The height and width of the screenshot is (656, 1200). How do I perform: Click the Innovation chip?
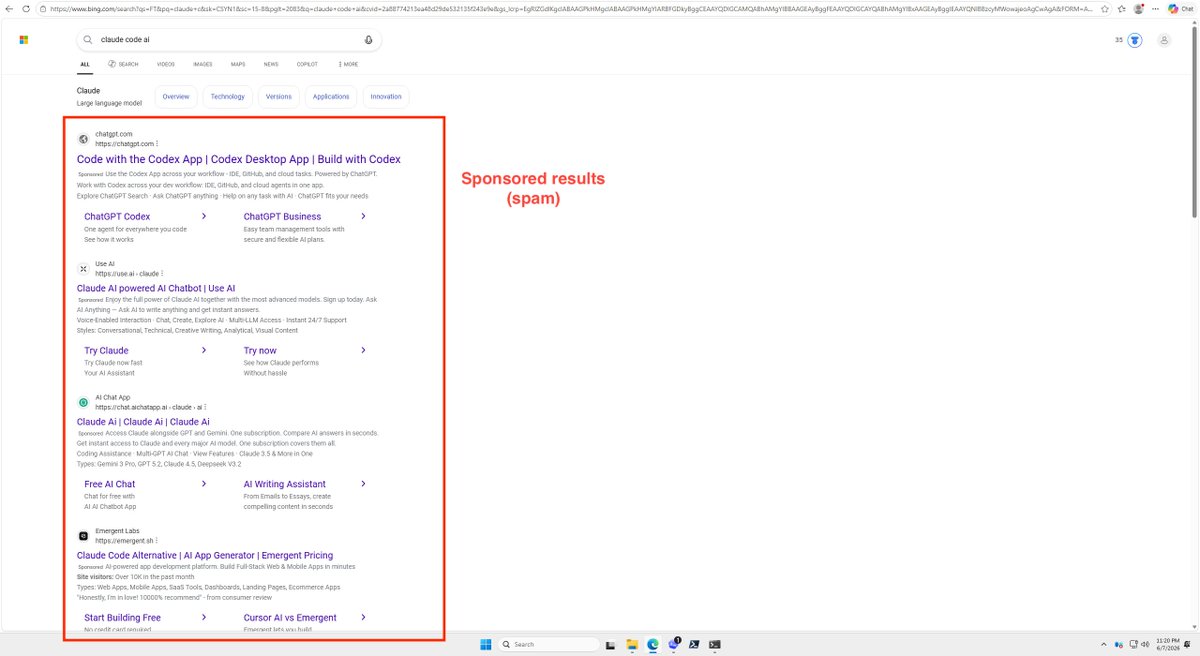pyautogui.click(x=386, y=97)
